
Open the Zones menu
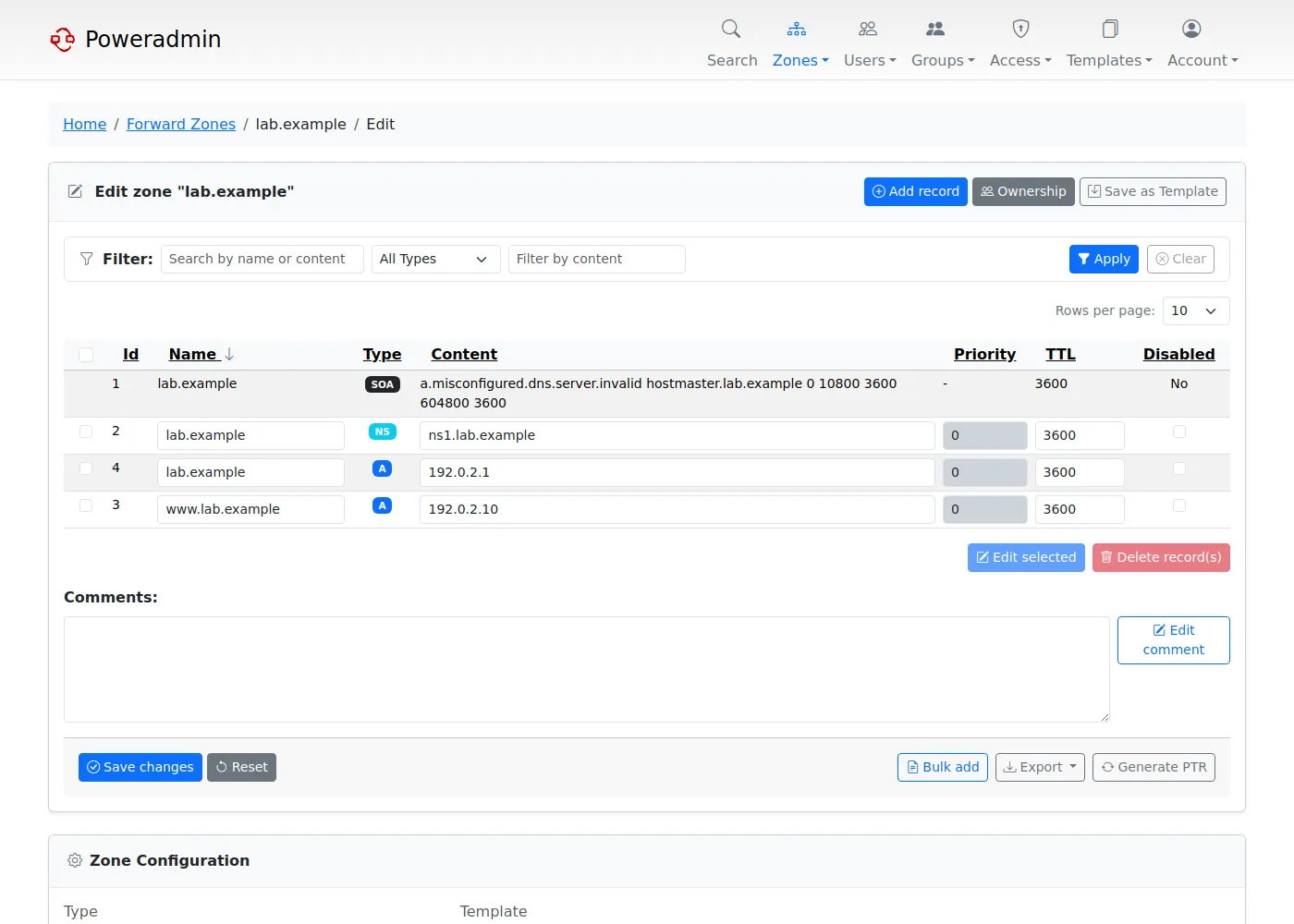(x=800, y=60)
